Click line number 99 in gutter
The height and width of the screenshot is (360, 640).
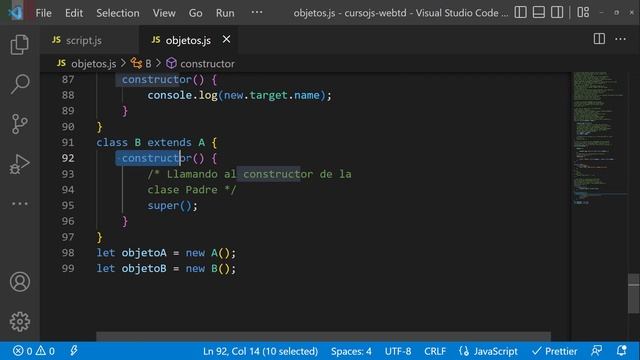coord(68,269)
